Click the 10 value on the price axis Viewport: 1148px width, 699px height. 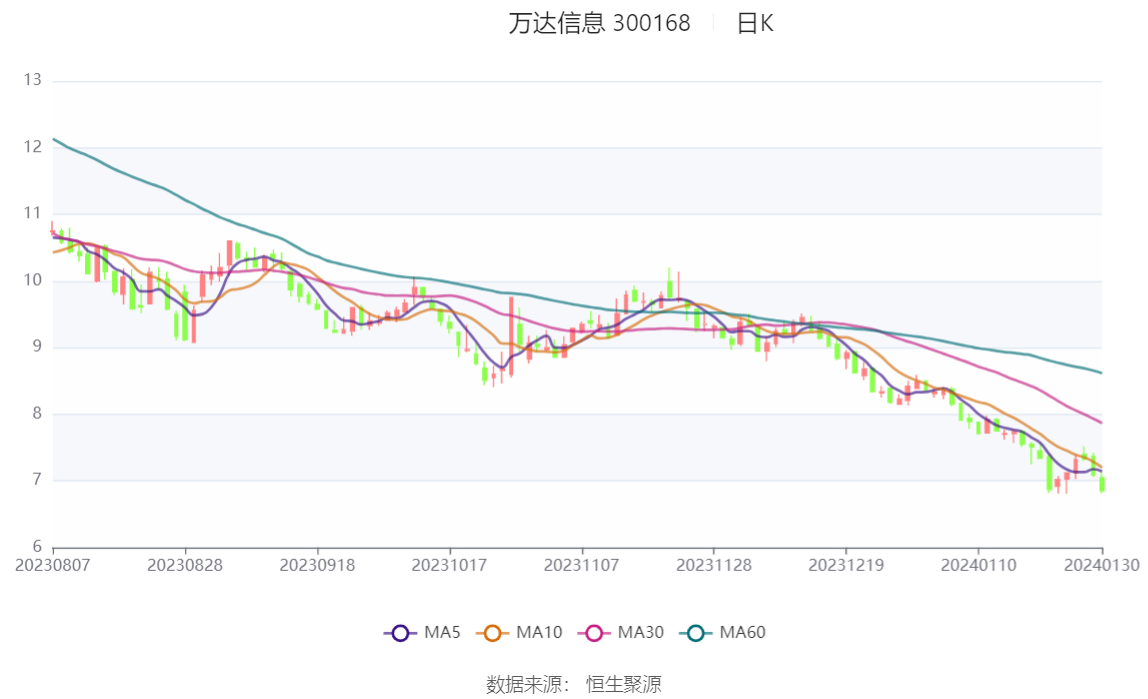coord(33,280)
